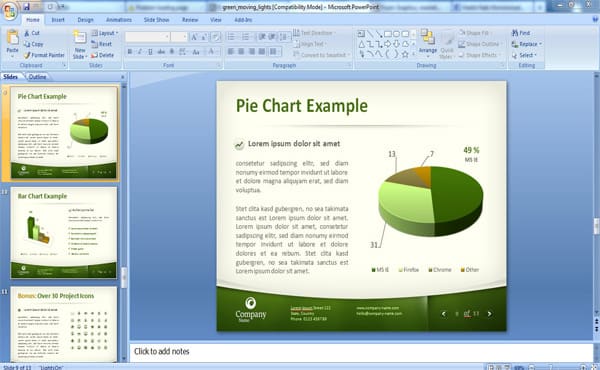
Task: Toggle Underline formatting
Action: click(x=150, y=51)
